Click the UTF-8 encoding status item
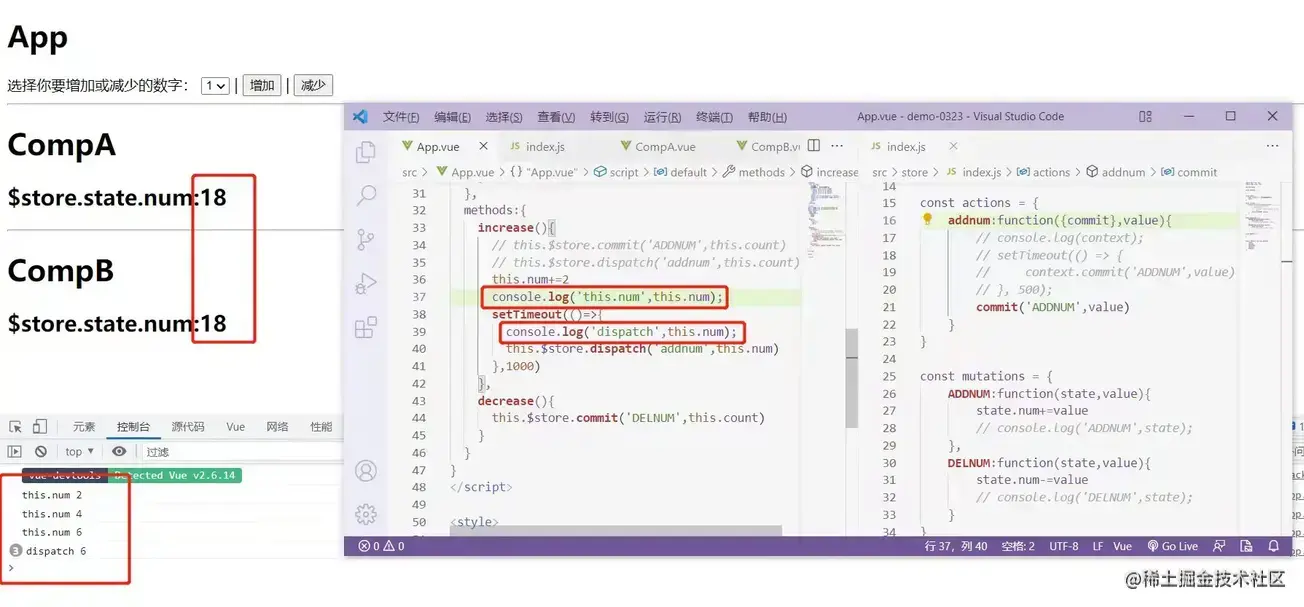Viewport: 1304px width, 607px height. point(1064,546)
